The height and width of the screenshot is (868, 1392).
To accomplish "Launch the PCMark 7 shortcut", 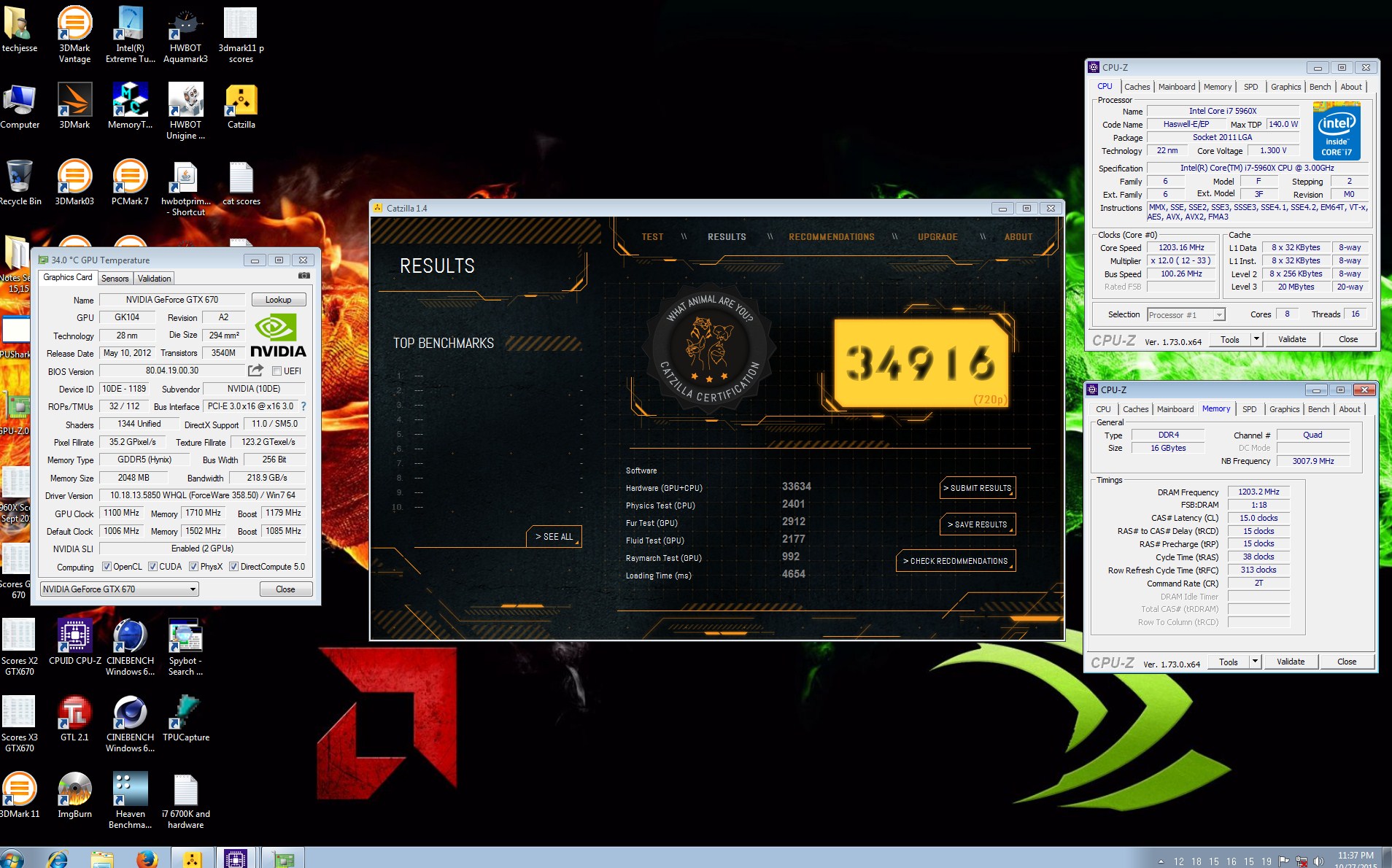I will click(x=130, y=183).
